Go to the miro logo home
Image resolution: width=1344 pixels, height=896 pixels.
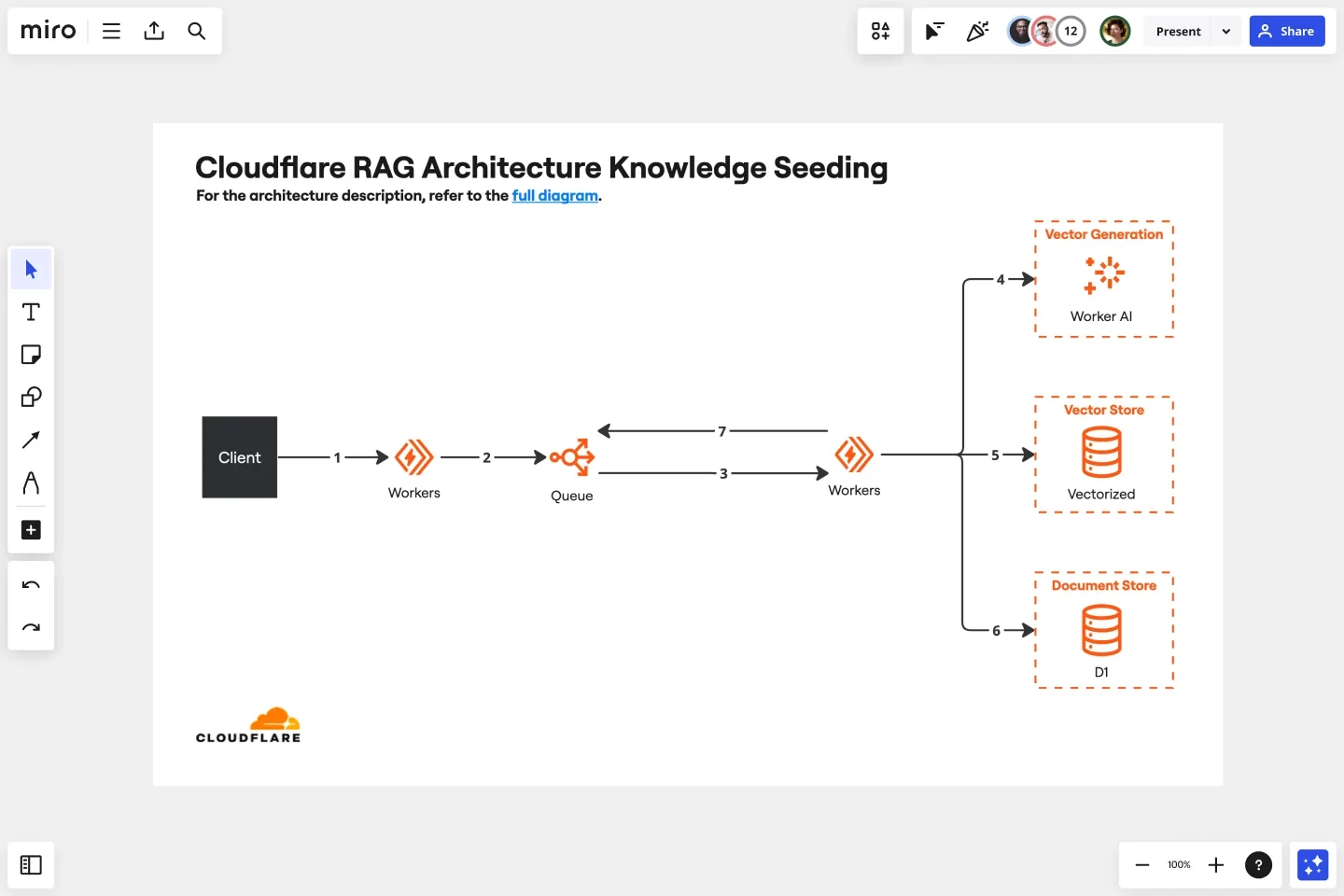tap(48, 31)
